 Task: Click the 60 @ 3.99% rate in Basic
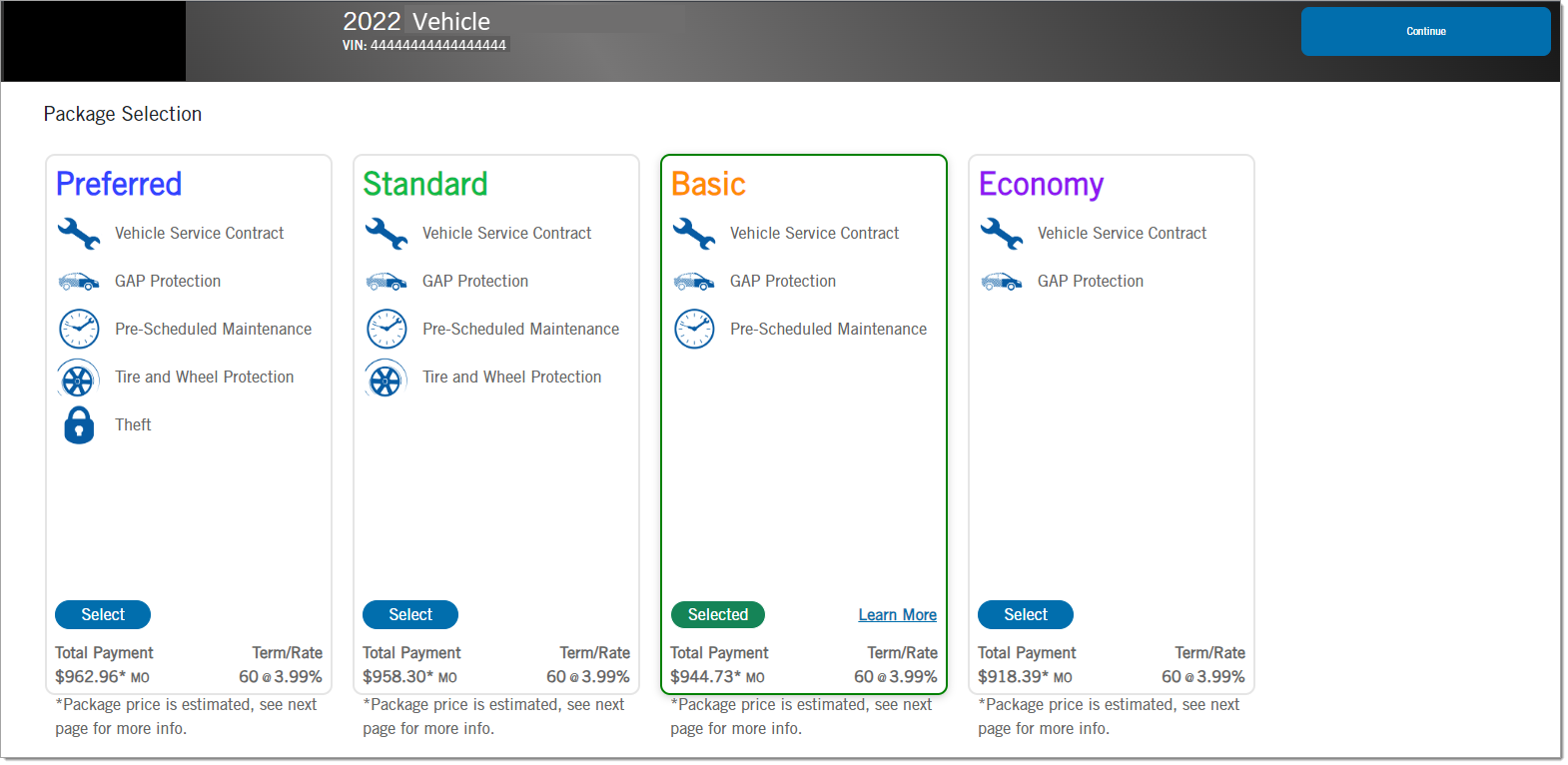[x=896, y=676]
